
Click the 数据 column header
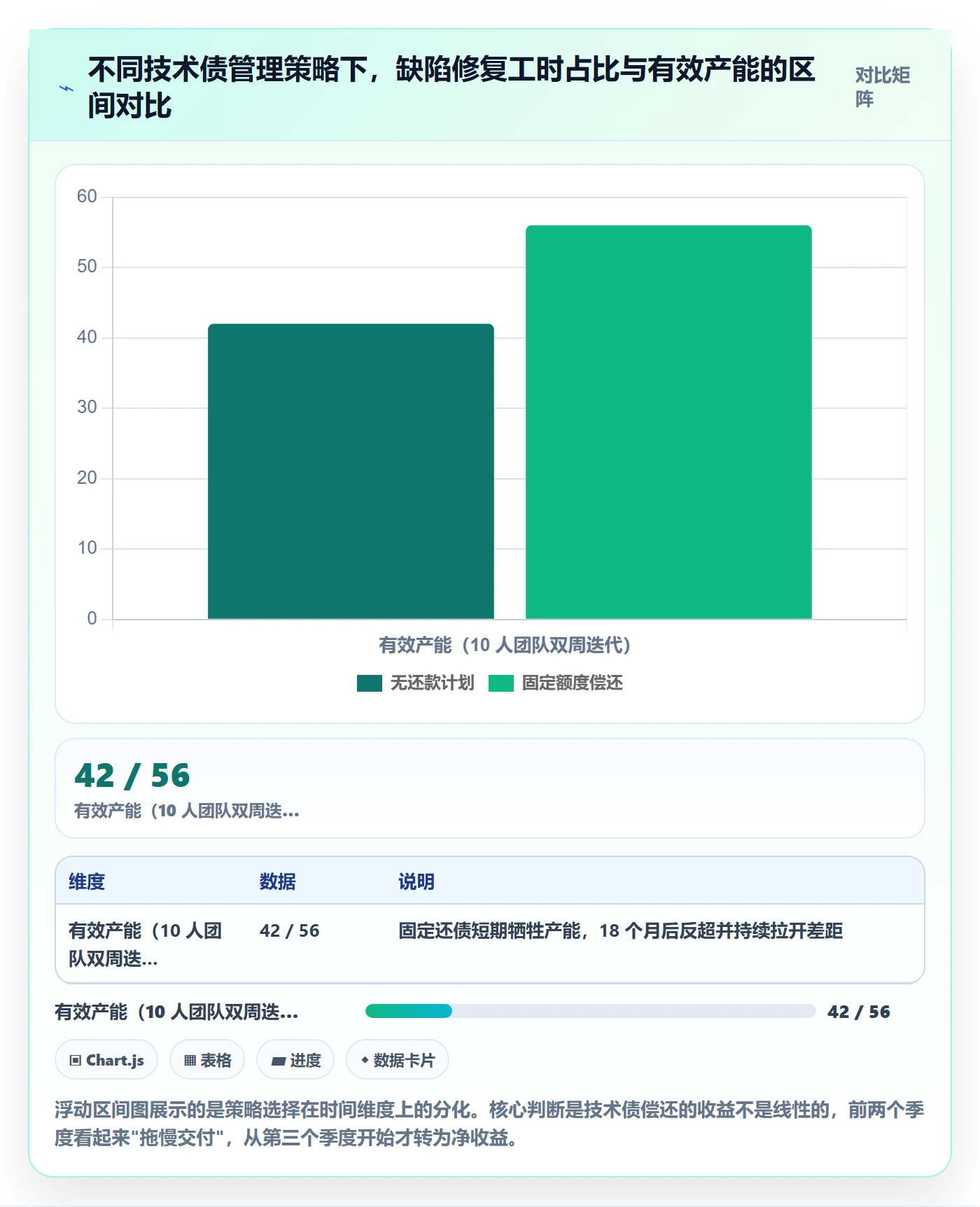pos(278,881)
